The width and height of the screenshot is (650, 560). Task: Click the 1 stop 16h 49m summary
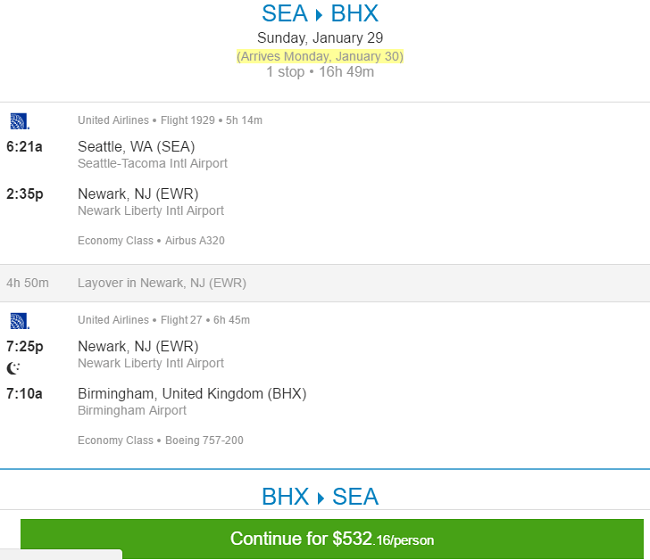pos(320,72)
